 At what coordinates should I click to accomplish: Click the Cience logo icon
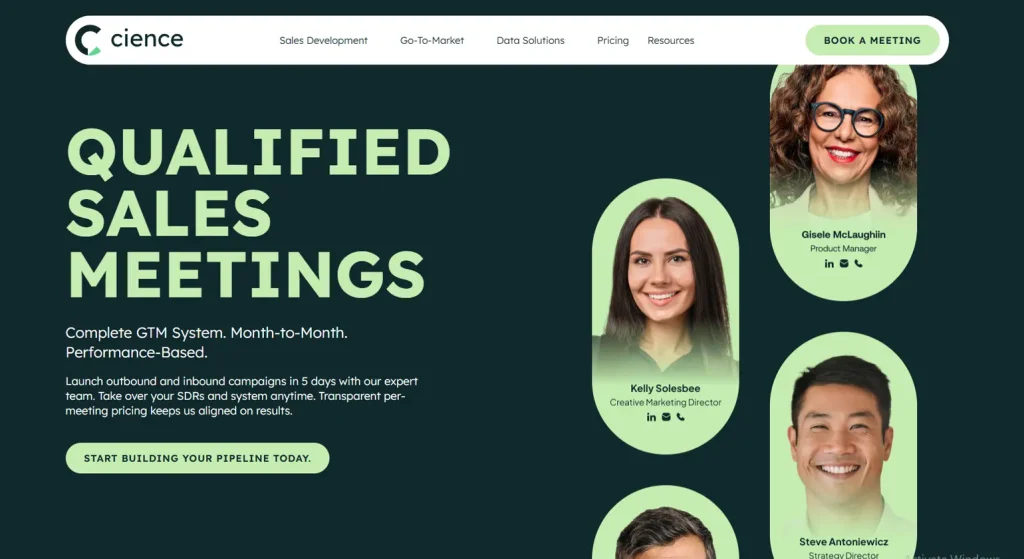[88, 40]
